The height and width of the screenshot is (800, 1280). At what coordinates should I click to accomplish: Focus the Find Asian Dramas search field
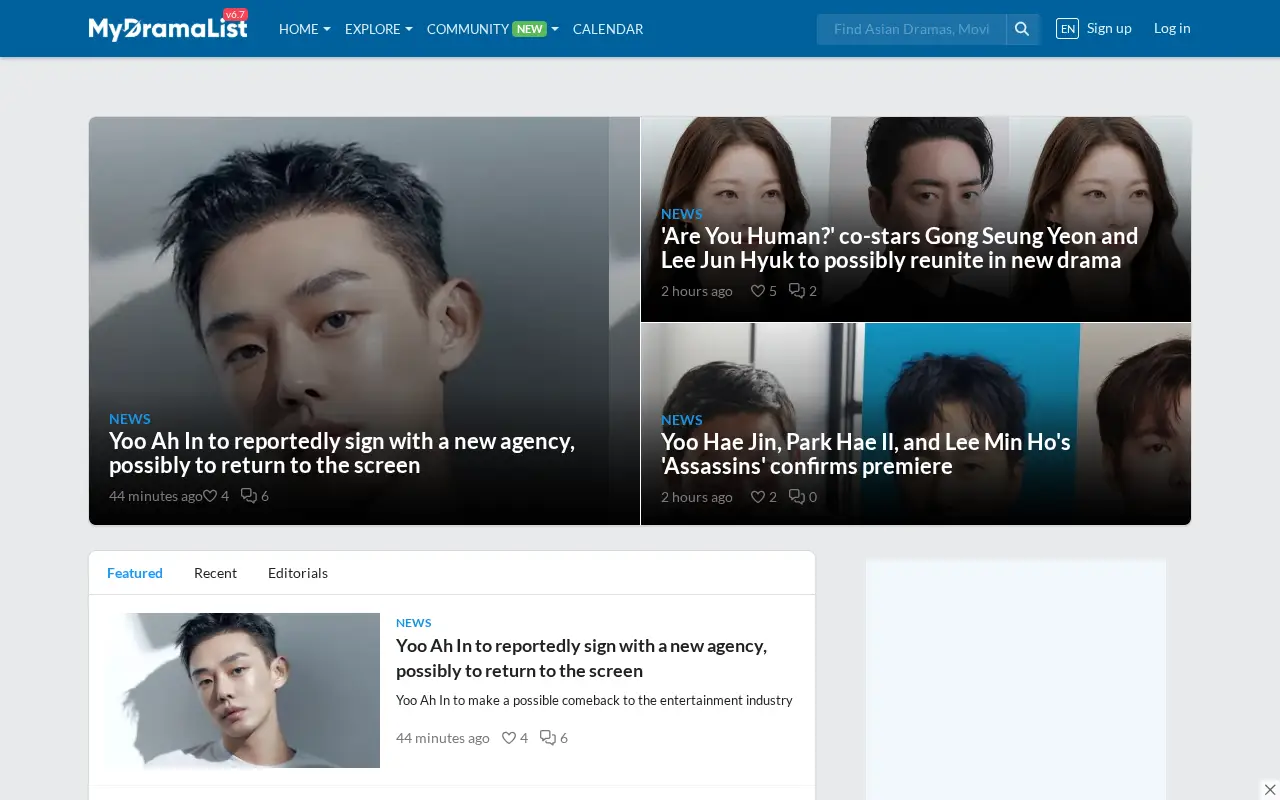coord(911,29)
